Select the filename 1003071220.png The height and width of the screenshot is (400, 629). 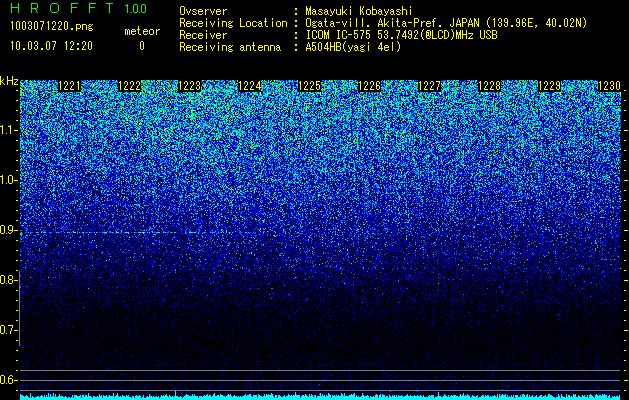[52, 27]
